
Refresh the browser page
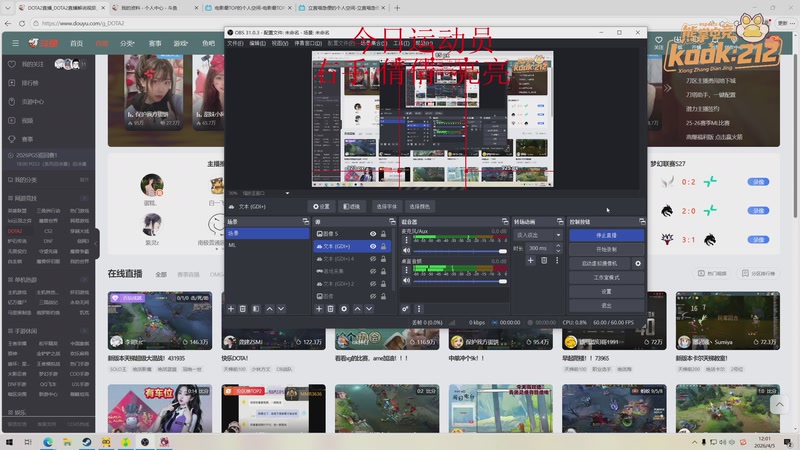(21, 23)
